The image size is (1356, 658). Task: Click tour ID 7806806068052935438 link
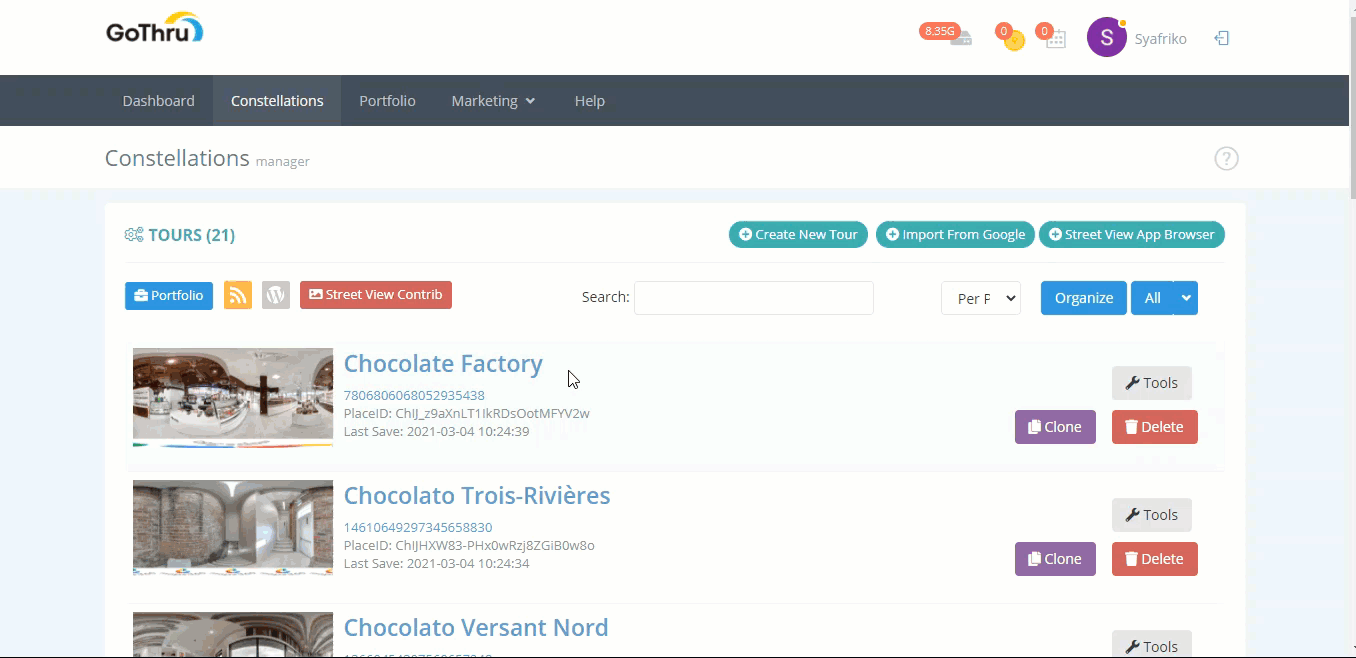pos(414,395)
